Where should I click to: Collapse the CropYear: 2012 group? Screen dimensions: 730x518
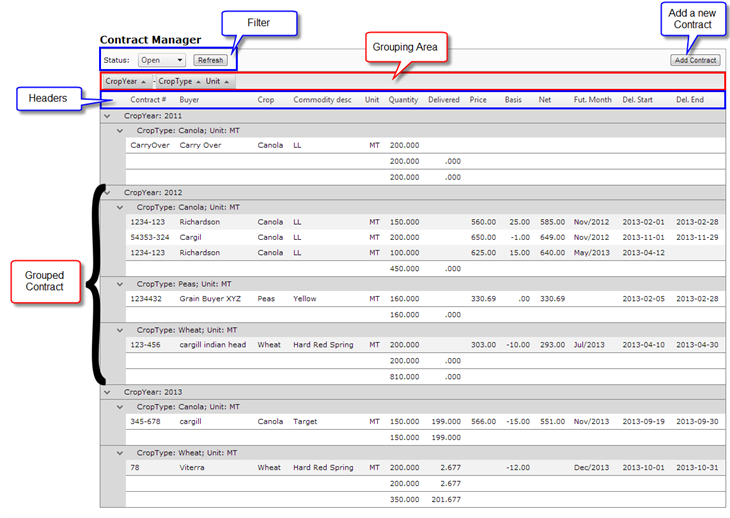(108, 192)
